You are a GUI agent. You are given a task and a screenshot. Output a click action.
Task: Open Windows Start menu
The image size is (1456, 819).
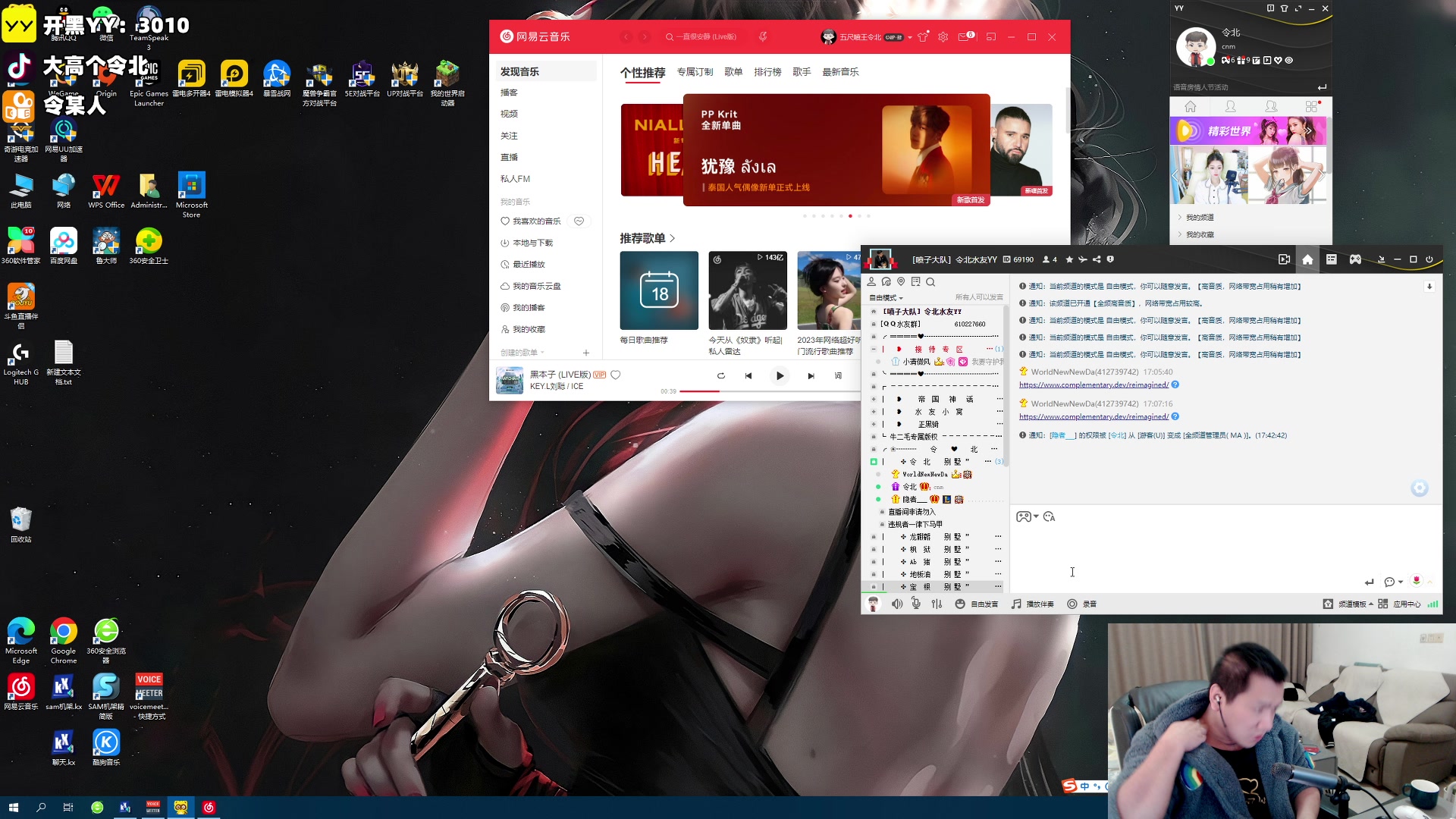[x=13, y=808]
